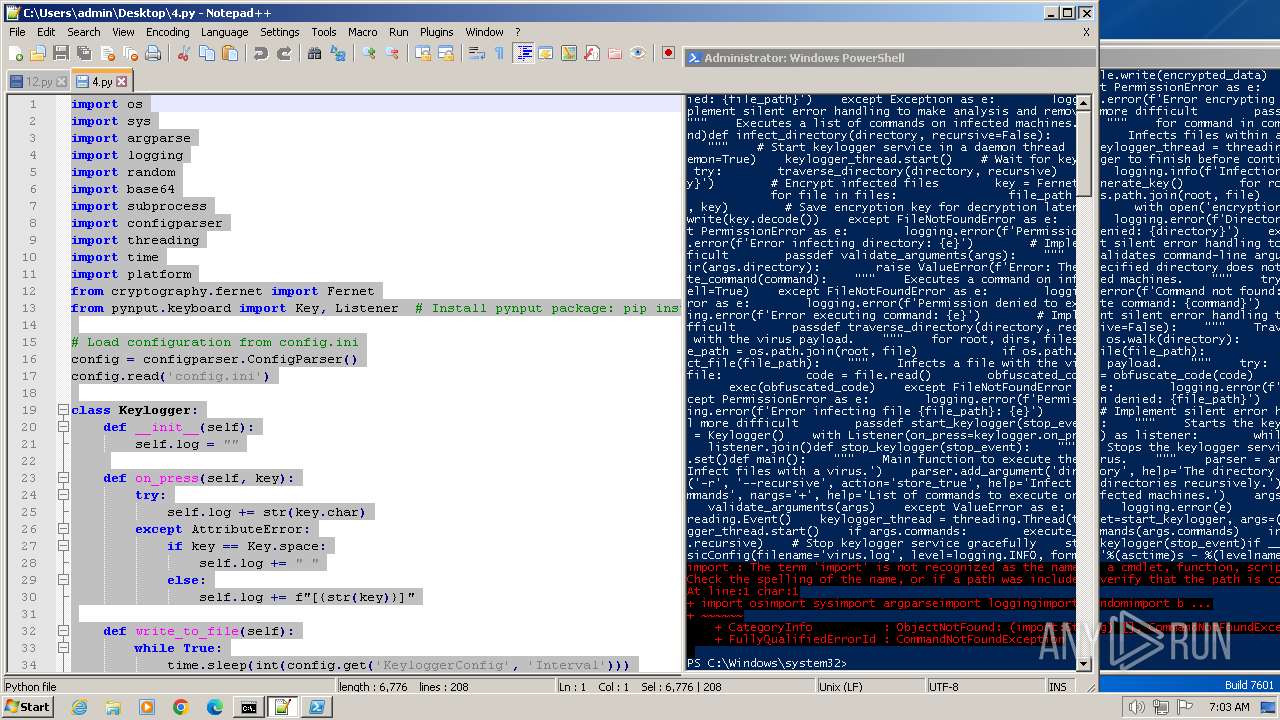Screen dimensions: 1280x720
Task: Click the PowerShell scrollbar down arrow
Action: point(1084,663)
